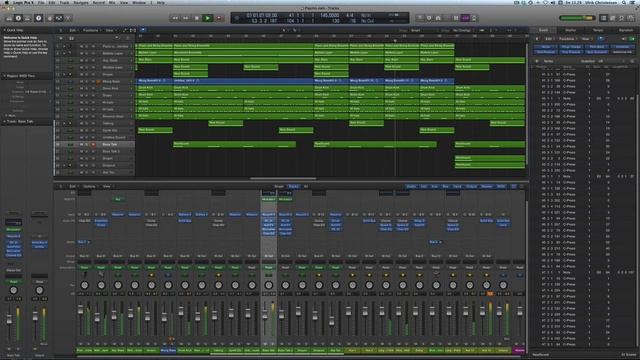Expand the first track's folder disclosure triangle

tap(64, 46)
